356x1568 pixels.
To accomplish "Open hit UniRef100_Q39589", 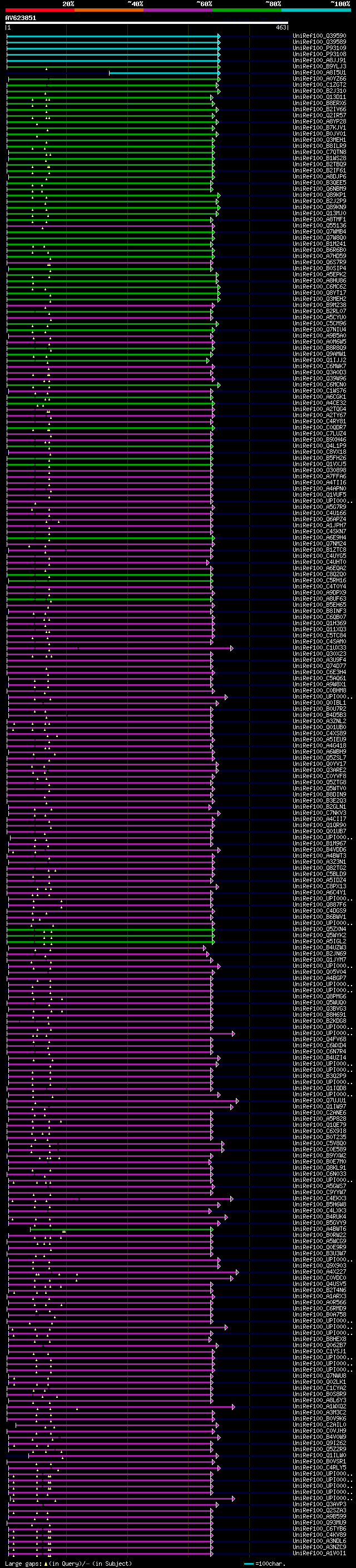I will pos(319,42).
